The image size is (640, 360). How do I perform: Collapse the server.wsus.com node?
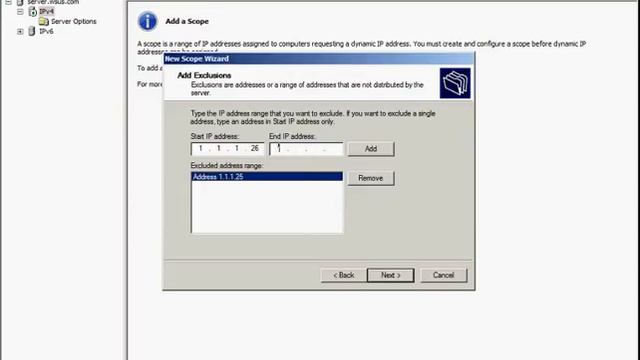coord(8,2)
